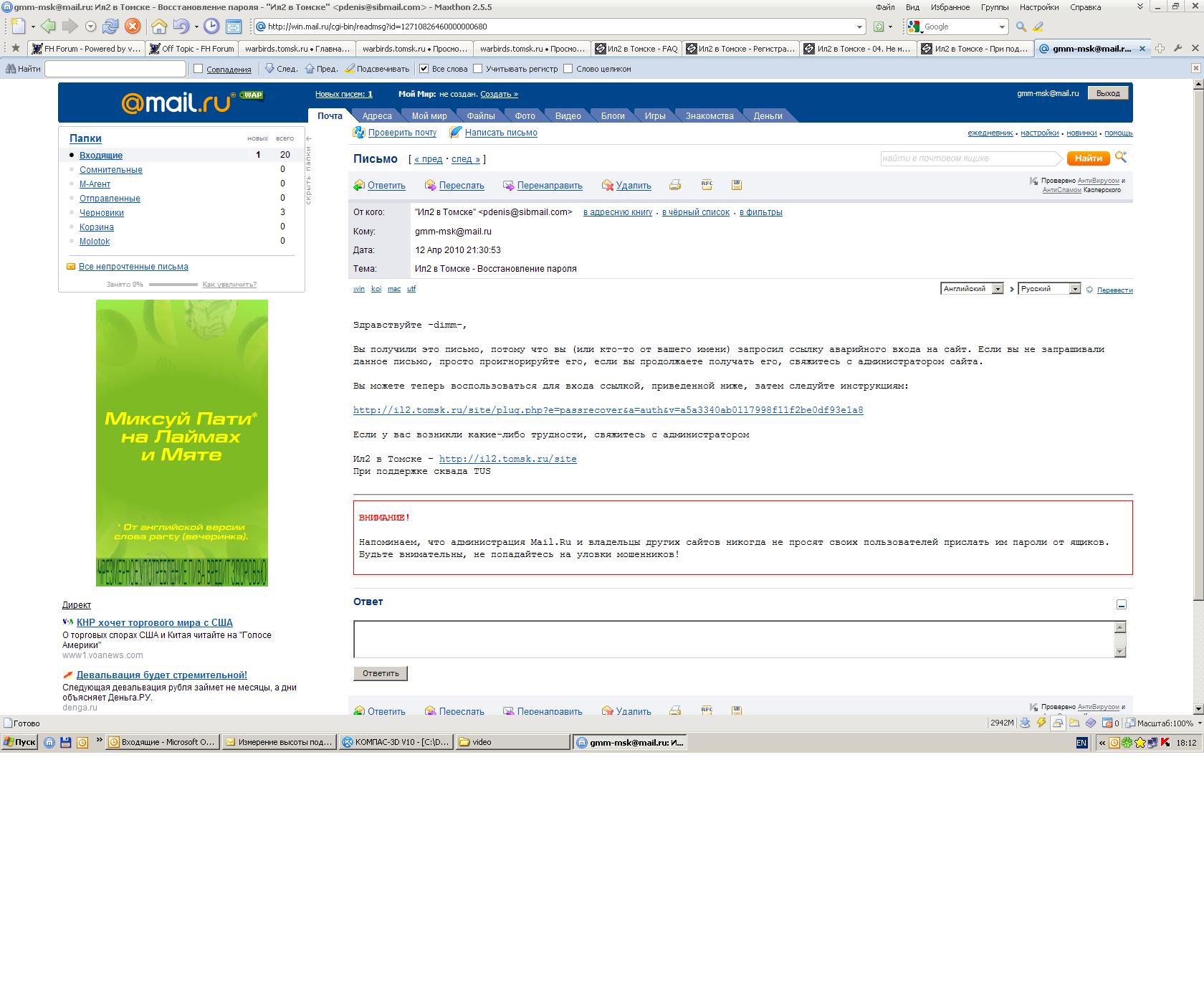Open the Английский source language dropdown
Screen dimensions: 1204x1003
point(997,289)
